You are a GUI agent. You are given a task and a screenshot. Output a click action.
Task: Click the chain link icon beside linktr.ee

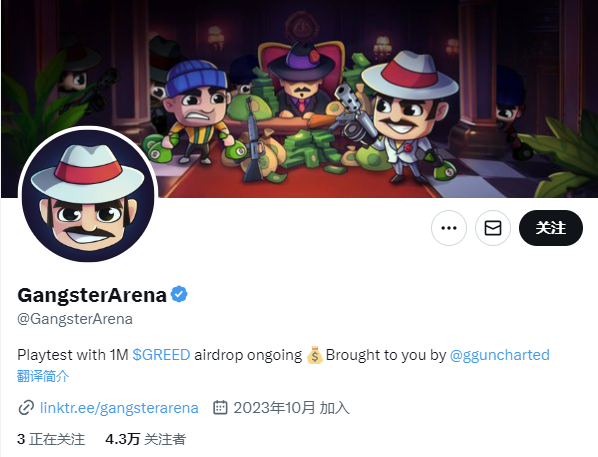[x=26, y=408]
